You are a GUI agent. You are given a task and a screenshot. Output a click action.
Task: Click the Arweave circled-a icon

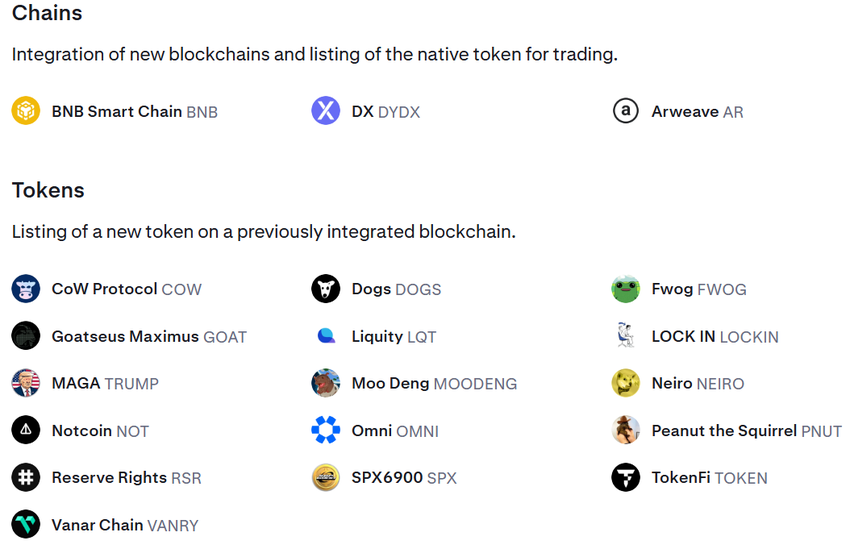point(626,111)
